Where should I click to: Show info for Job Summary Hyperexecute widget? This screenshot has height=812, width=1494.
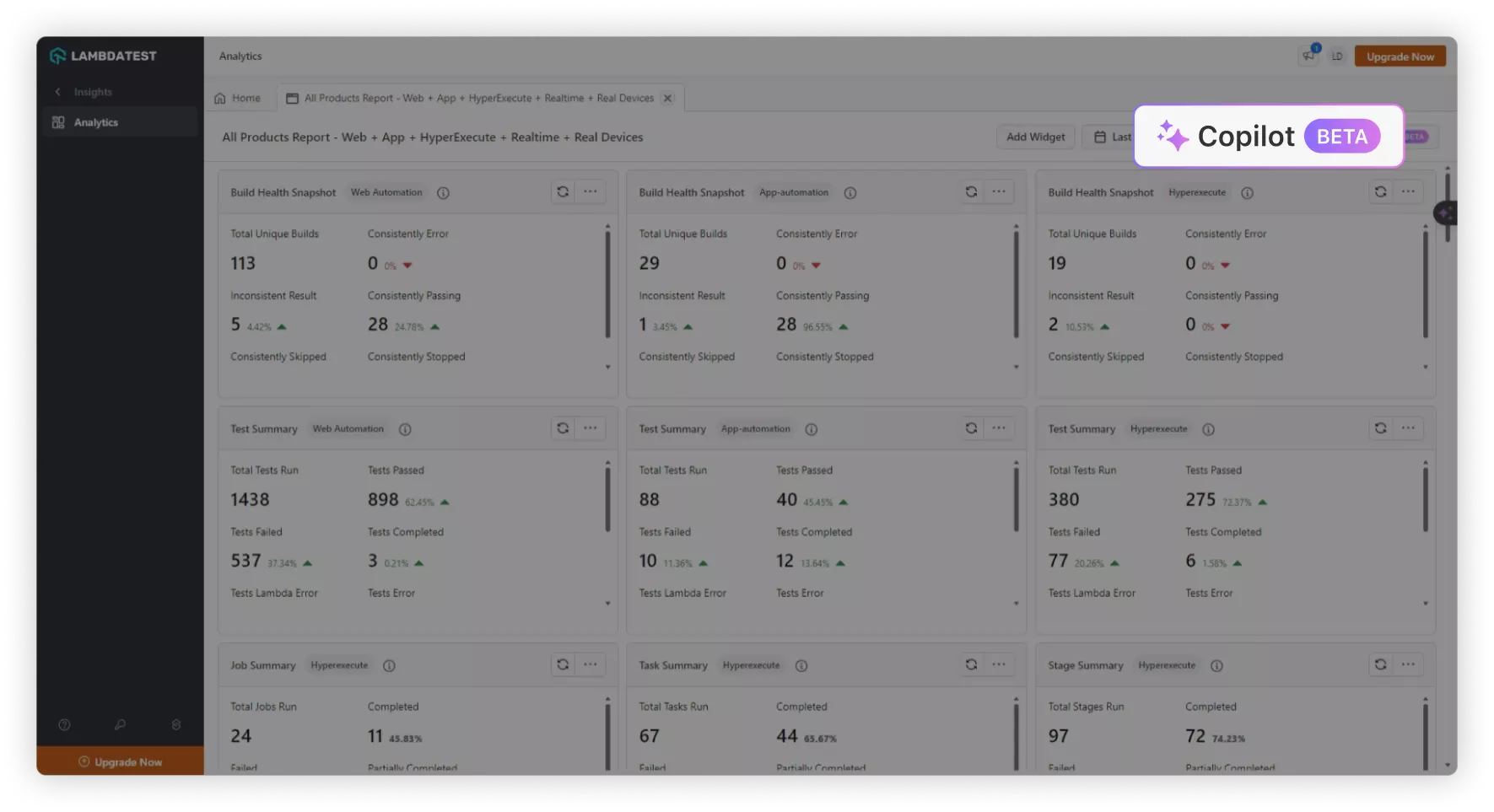pyautogui.click(x=389, y=666)
